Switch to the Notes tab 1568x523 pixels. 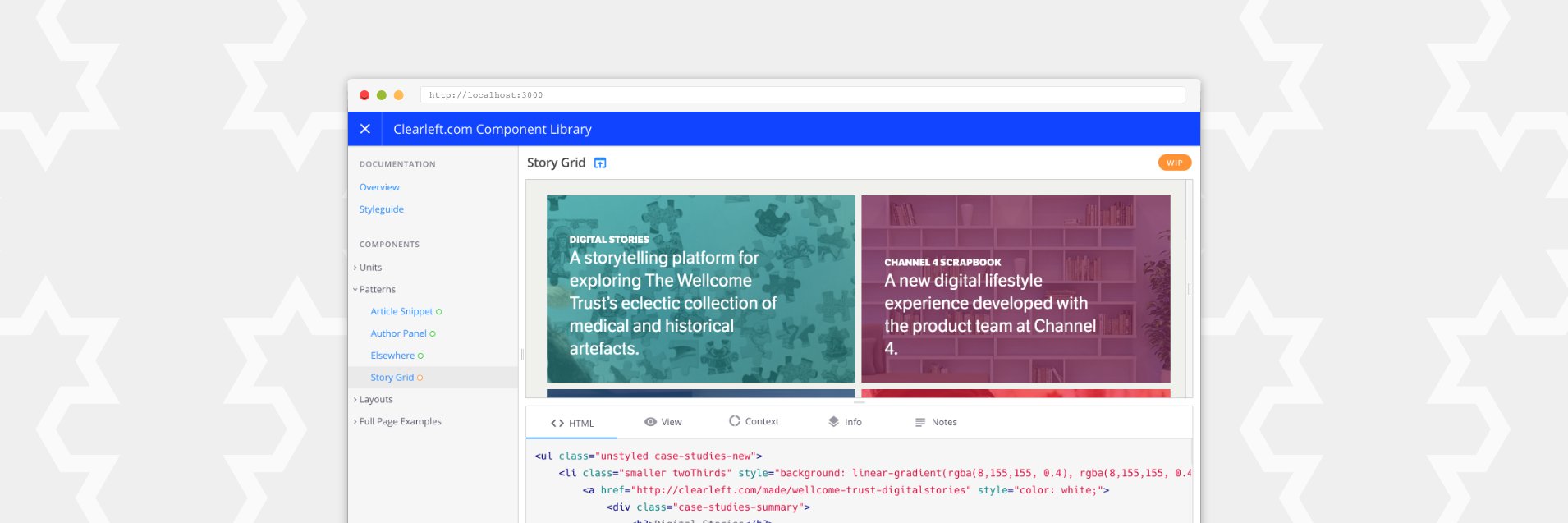tap(936, 422)
